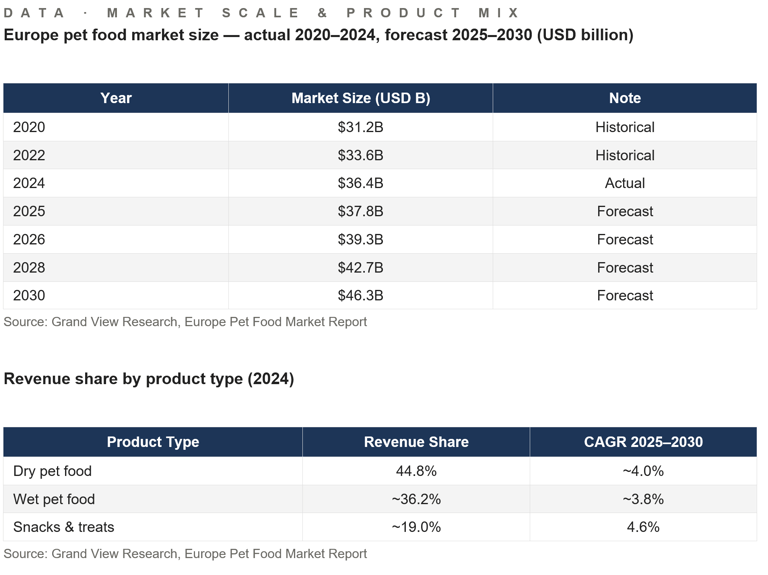This screenshot has height=575, width=768.
Task: Select the 2020 year cell
Action: tap(30, 127)
